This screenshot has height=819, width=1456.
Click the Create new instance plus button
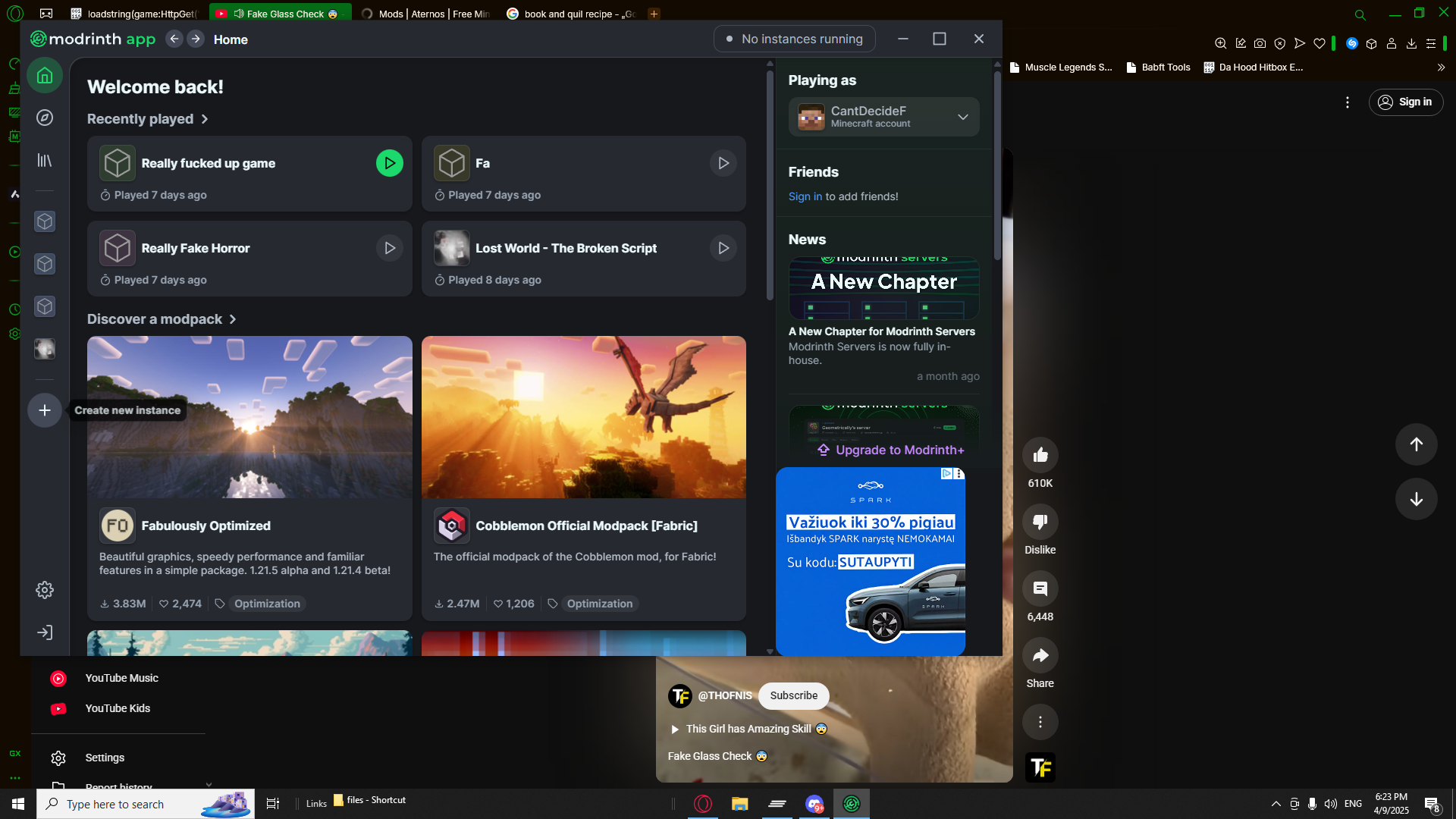click(x=45, y=410)
